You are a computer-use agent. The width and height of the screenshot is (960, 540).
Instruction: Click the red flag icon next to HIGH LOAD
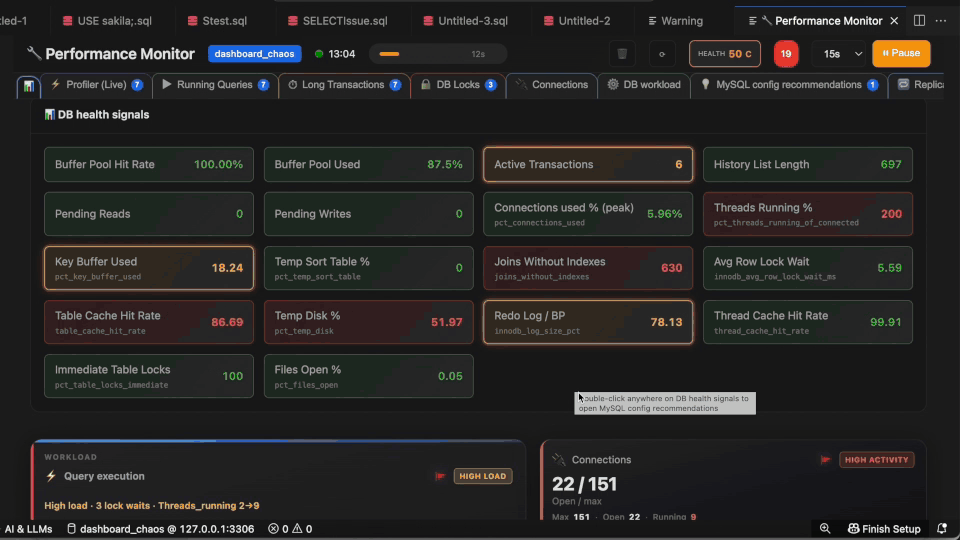(440, 476)
